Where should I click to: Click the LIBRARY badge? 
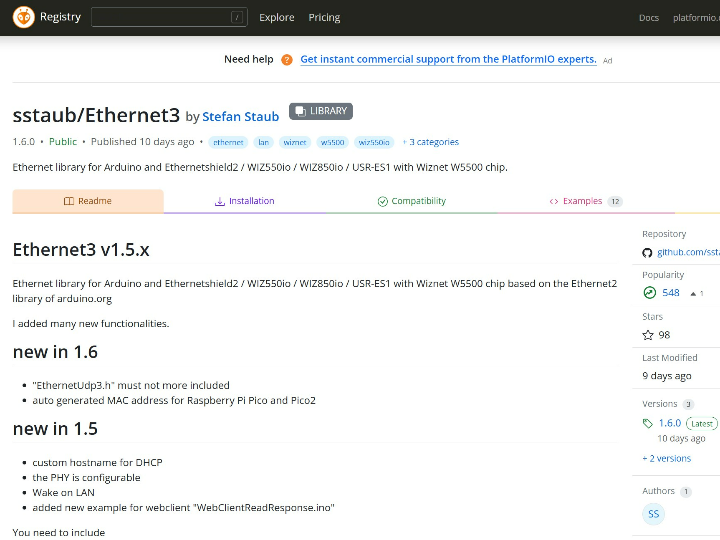coord(321,112)
